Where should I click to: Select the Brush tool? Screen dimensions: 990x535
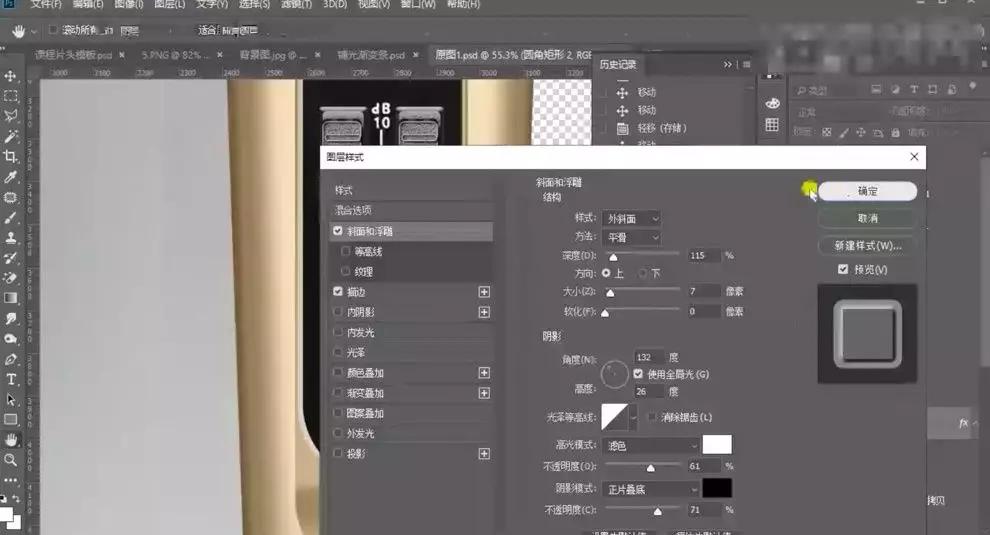pyautogui.click(x=11, y=217)
